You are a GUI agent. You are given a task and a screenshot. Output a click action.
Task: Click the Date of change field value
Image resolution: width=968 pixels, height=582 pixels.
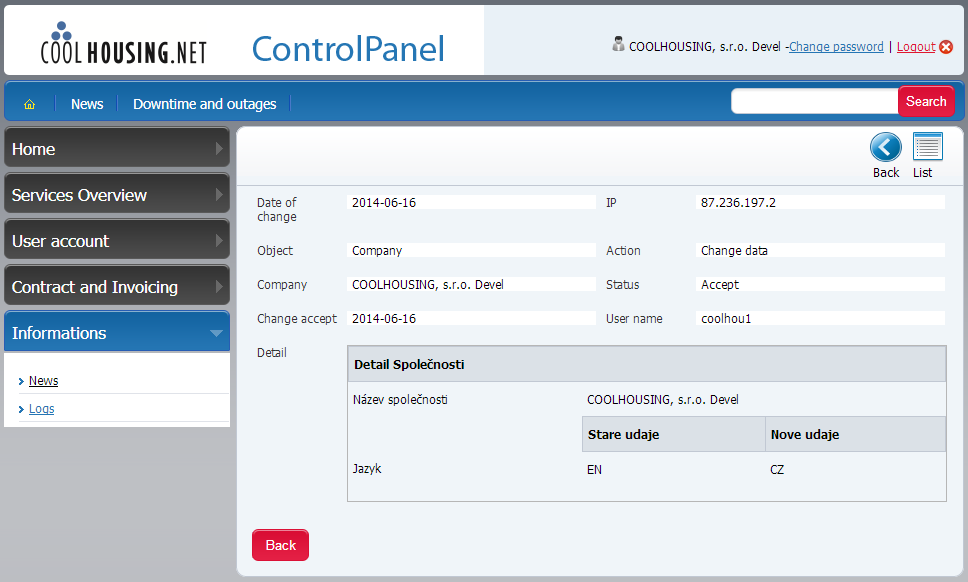(471, 202)
